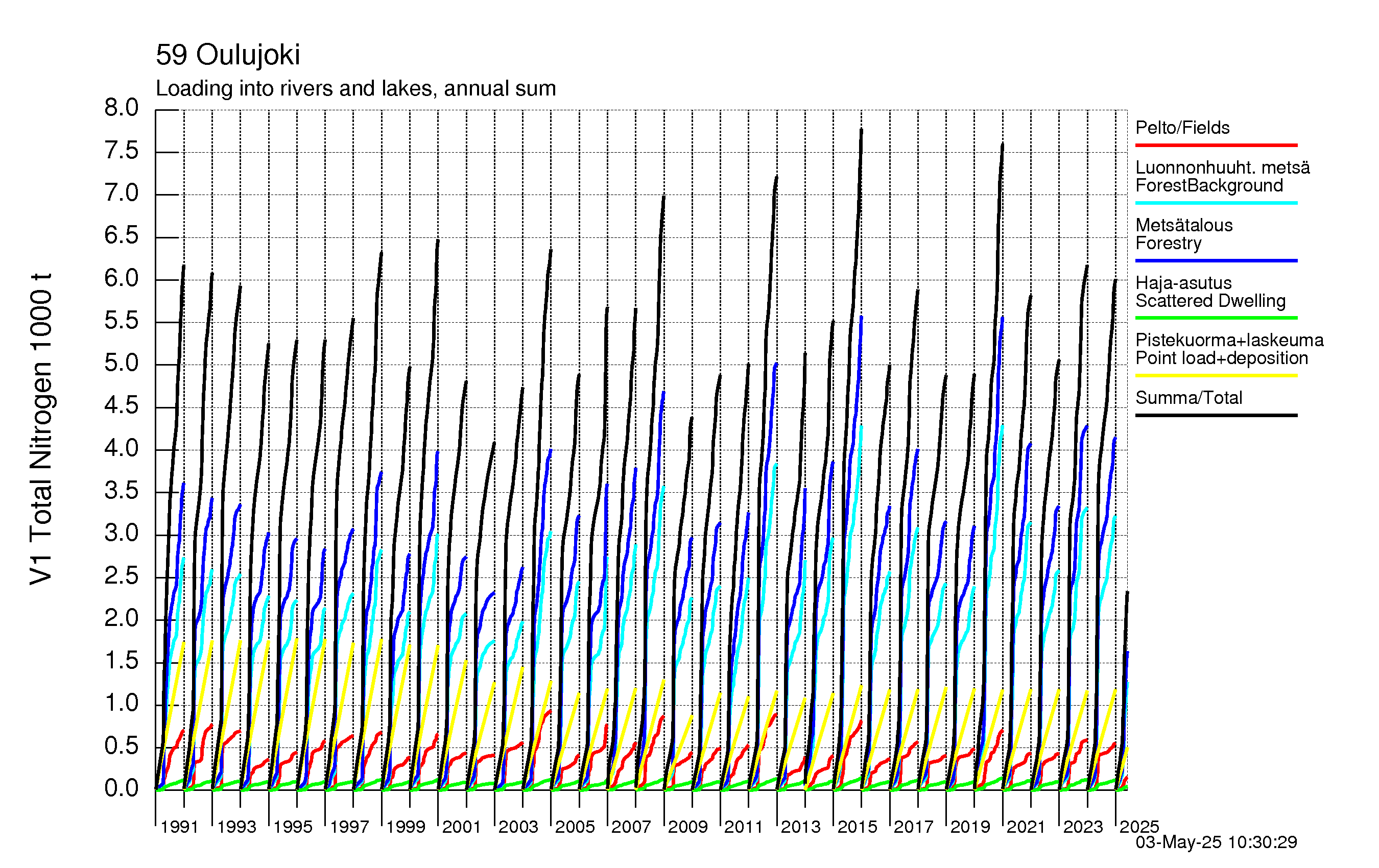Click the 'ForestBackground' legend label
This screenshot has width=1379, height=868.
pyautogui.click(x=1209, y=185)
